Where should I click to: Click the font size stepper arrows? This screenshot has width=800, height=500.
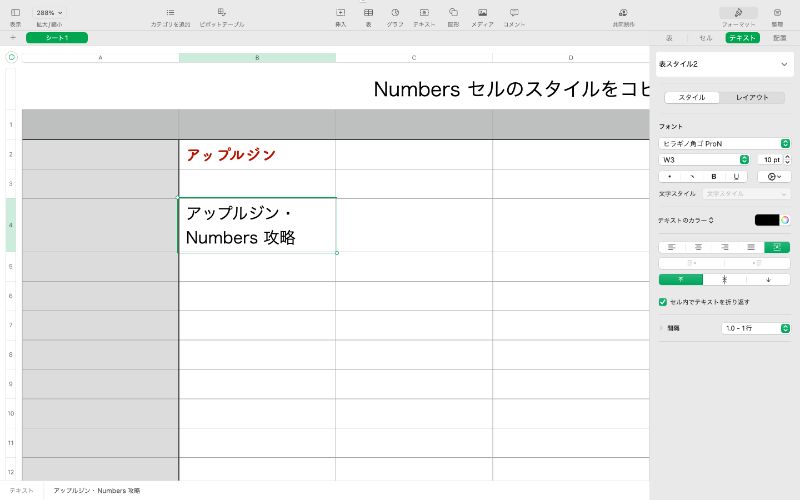pyautogui.click(x=787, y=160)
